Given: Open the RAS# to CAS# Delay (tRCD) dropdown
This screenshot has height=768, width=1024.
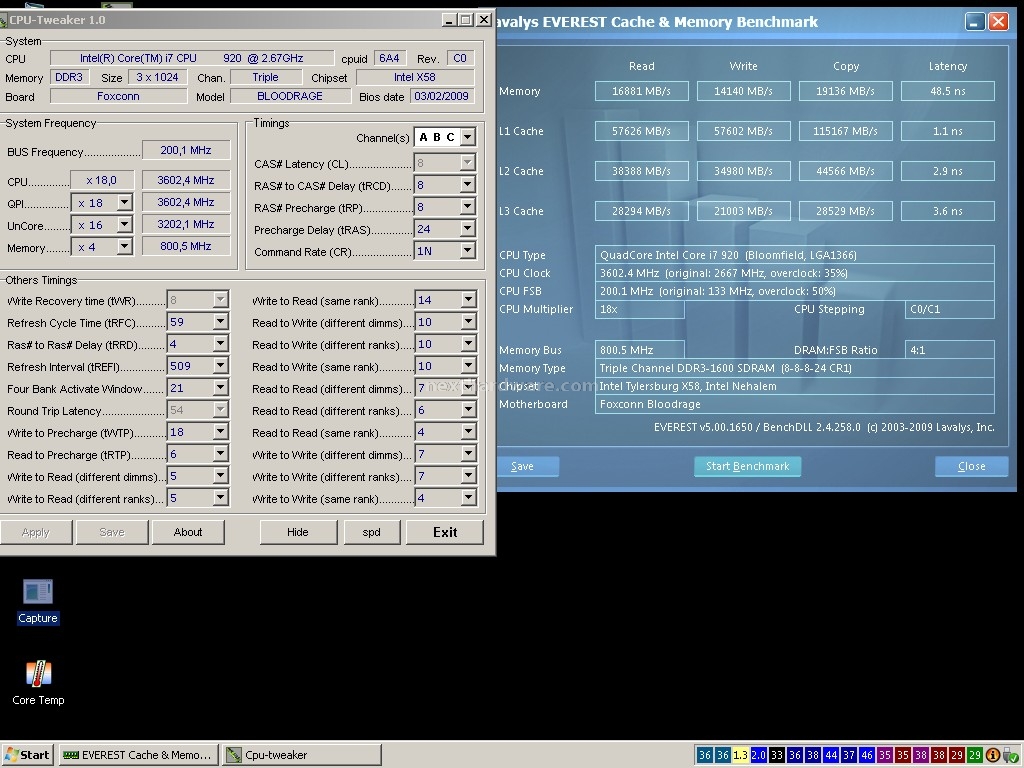Looking at the screenshot, I should (468, 185).
